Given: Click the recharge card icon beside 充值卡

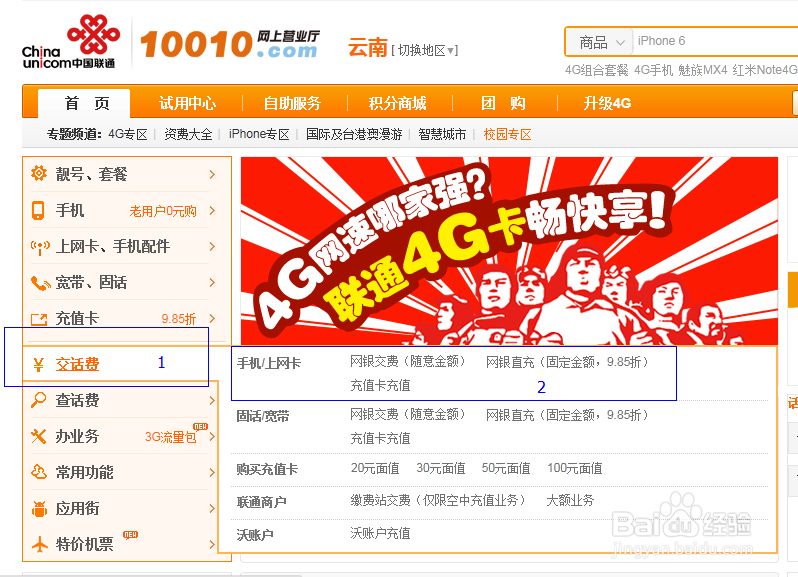Looking at the screenshot, I should [x=39, y=320].
